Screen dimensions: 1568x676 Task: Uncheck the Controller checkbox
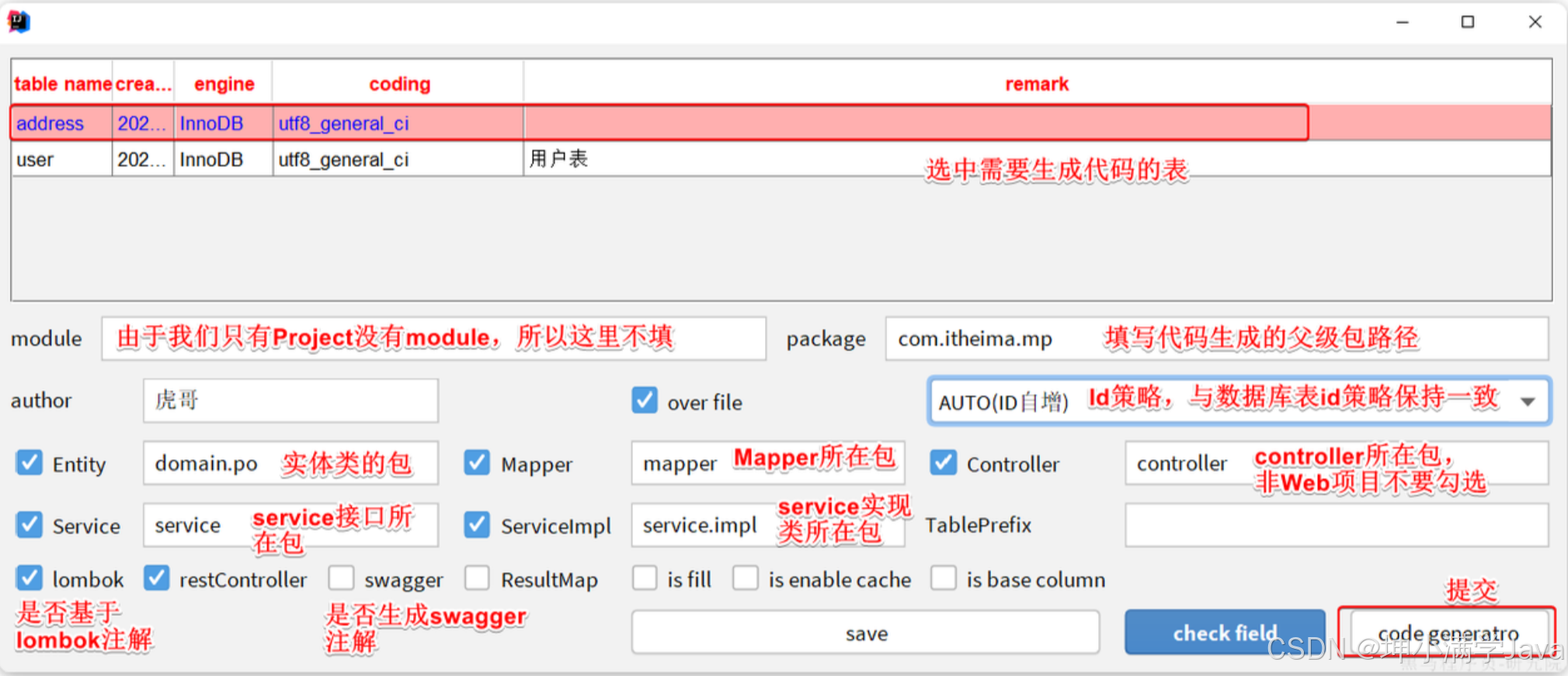click(943, 463)
